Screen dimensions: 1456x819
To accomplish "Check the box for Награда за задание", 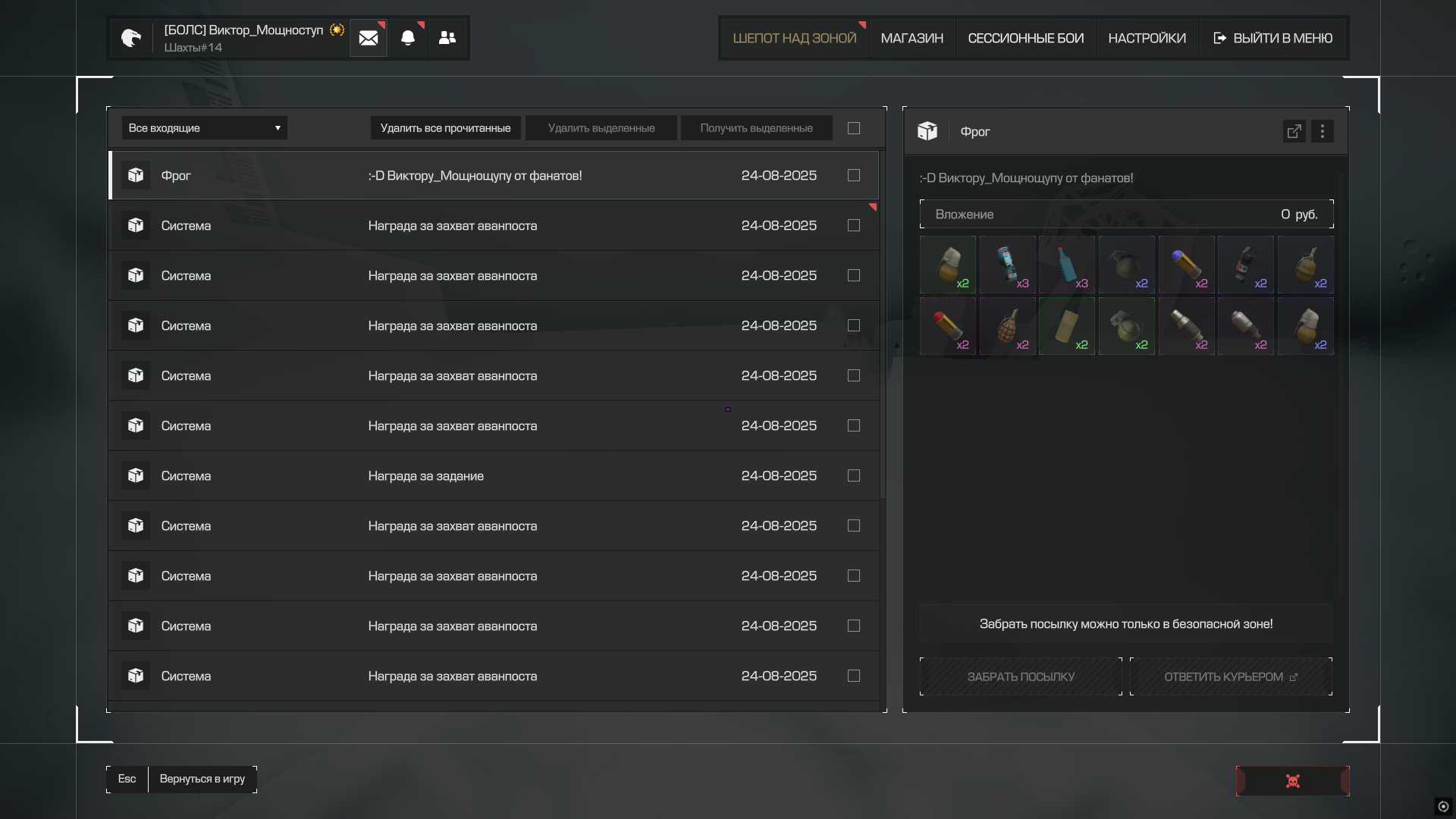I will click(x=854, y=475).
